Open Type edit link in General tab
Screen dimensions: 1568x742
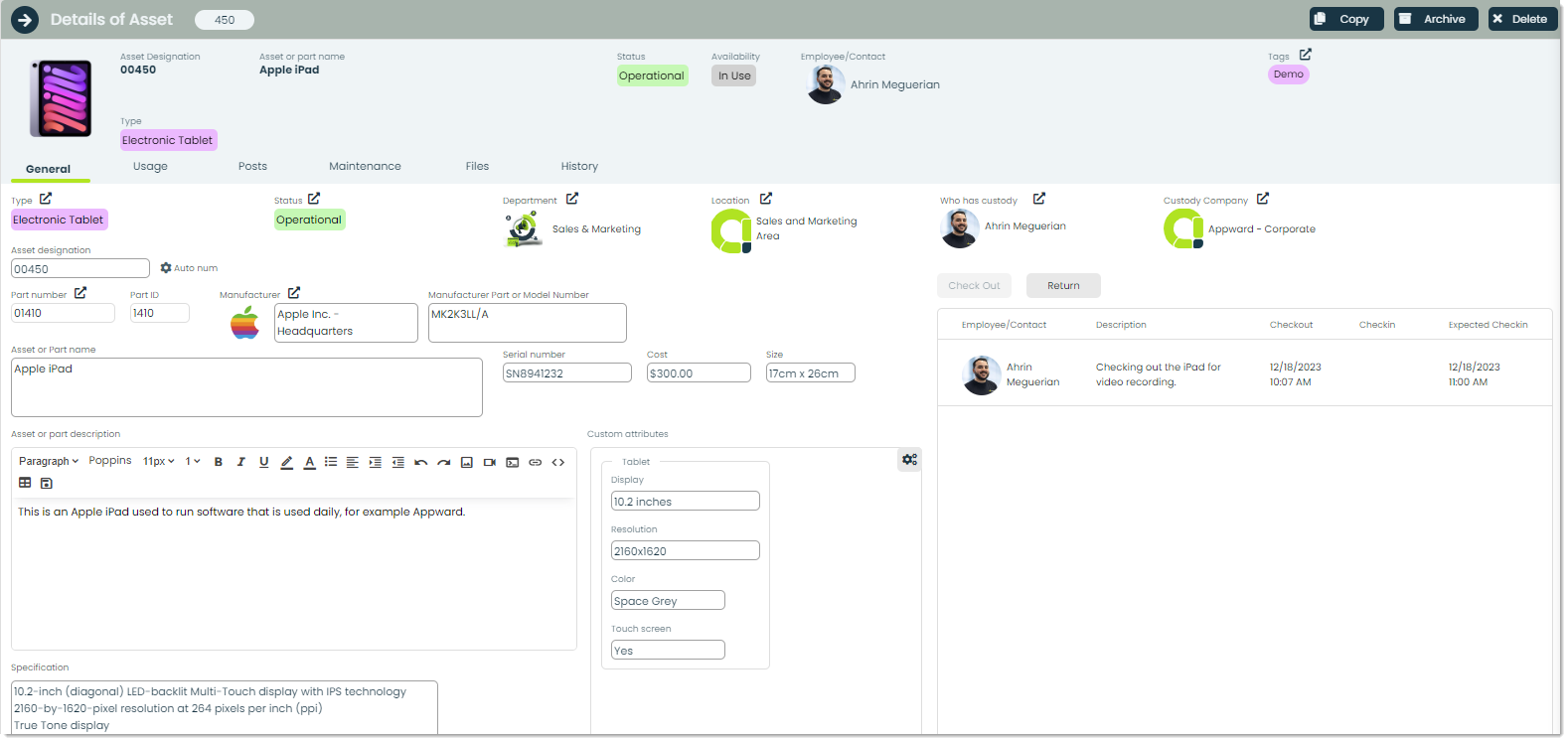(46, 199)
